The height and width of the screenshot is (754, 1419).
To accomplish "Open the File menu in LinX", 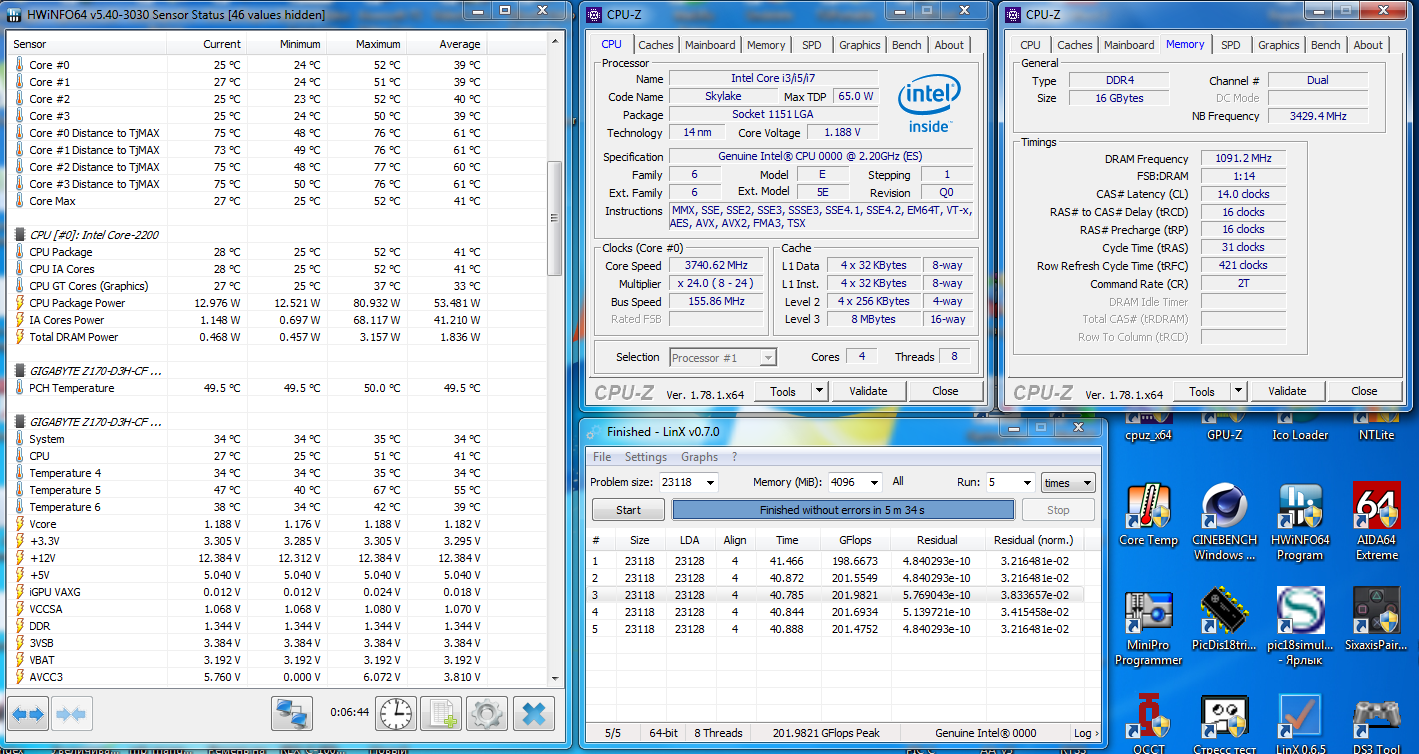I will coord(602,457).
